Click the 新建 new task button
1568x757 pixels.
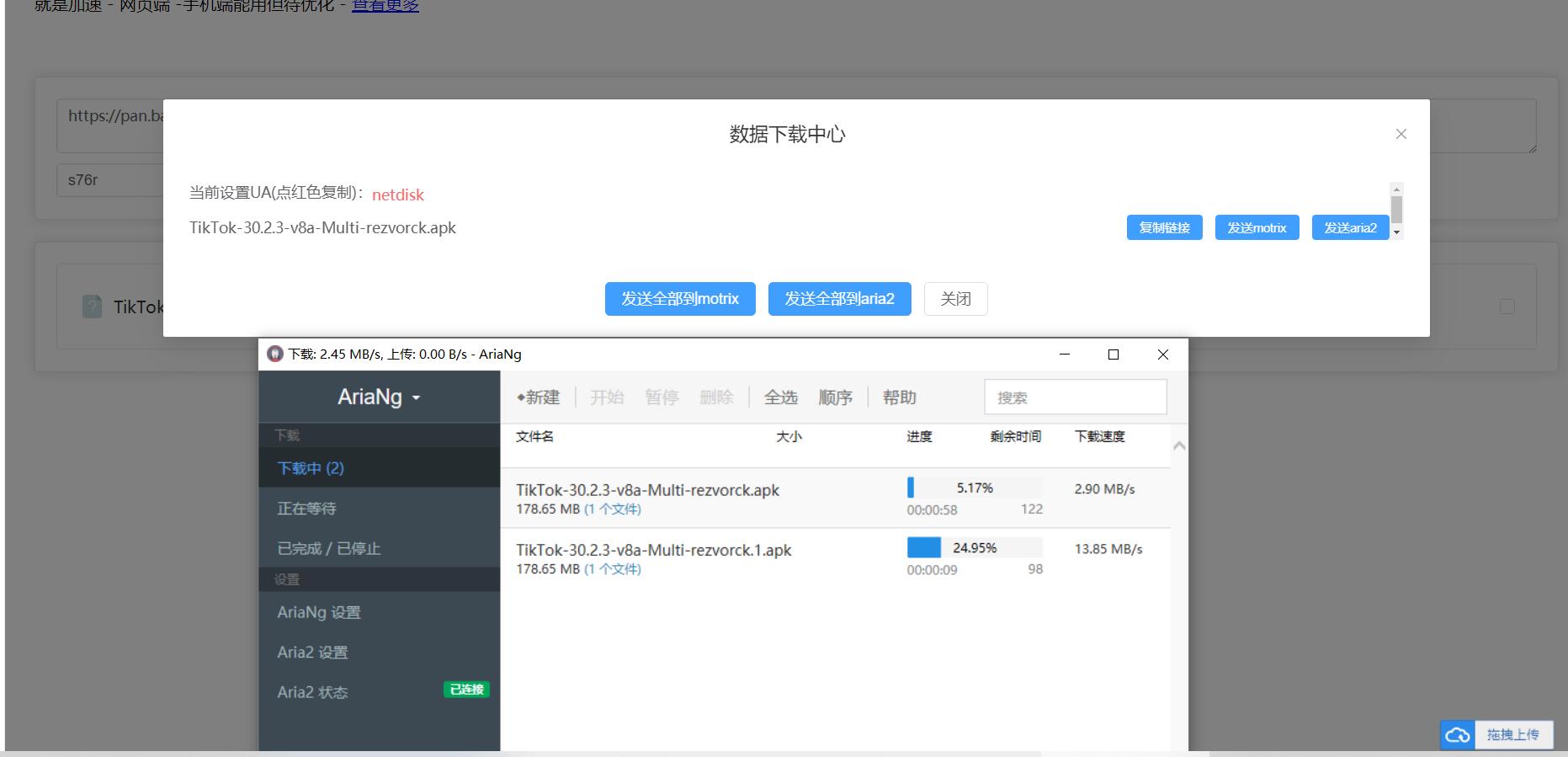(x=539, y=397)
